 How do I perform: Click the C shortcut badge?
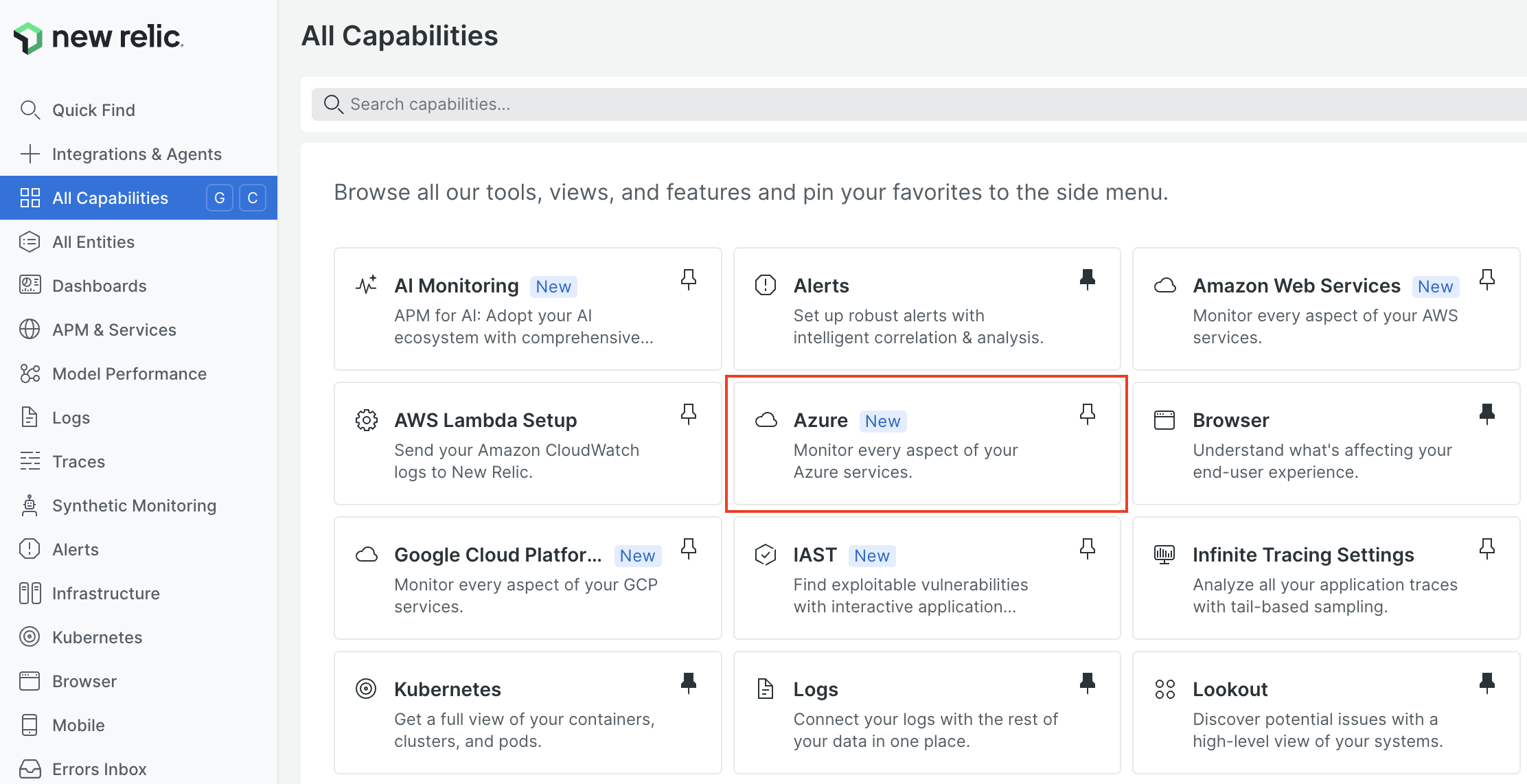[x=253, y=198]
